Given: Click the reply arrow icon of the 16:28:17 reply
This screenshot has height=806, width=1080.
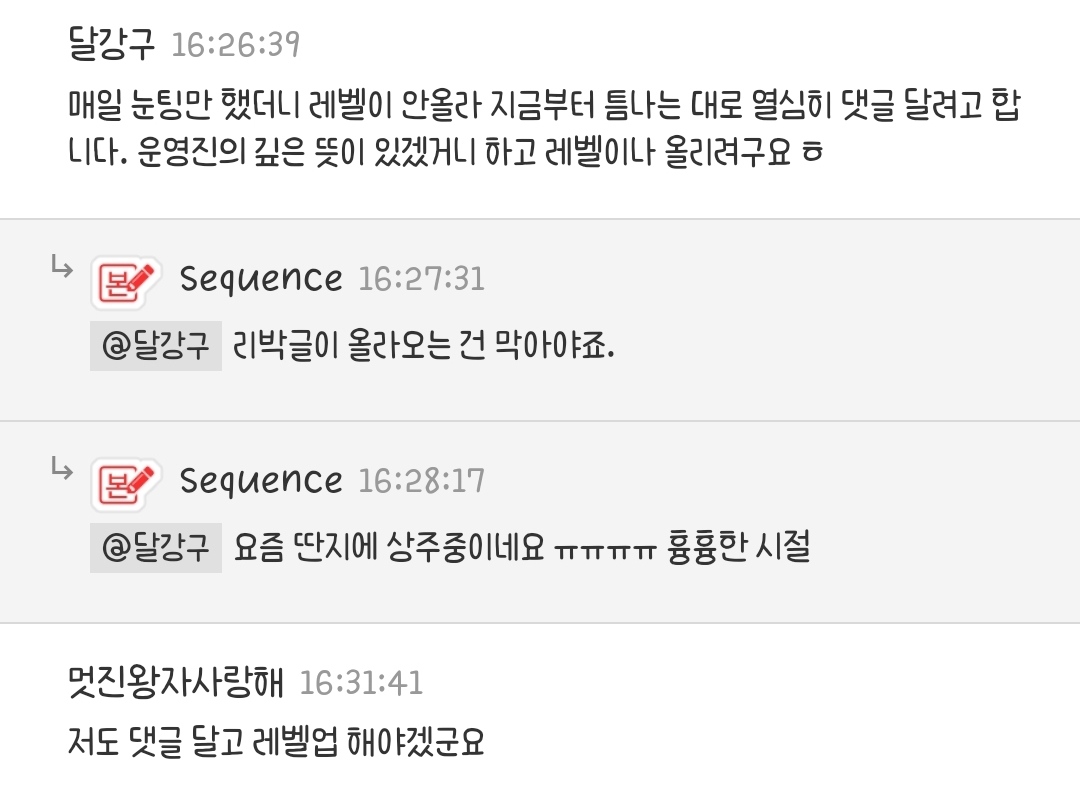Looking at the screenshot, I should point(62,468).
